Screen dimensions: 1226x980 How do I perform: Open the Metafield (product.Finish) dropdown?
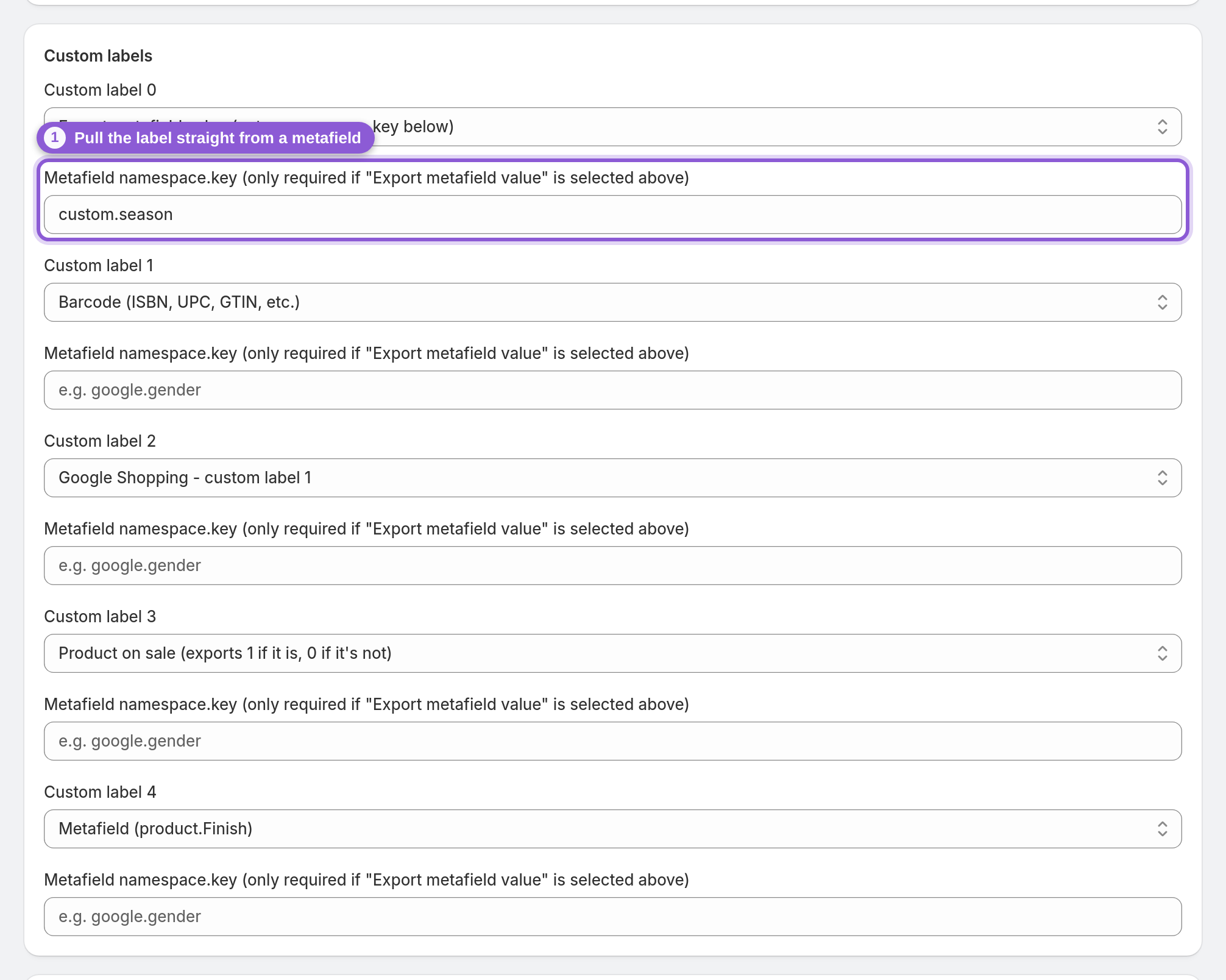(x=613, y=829)
